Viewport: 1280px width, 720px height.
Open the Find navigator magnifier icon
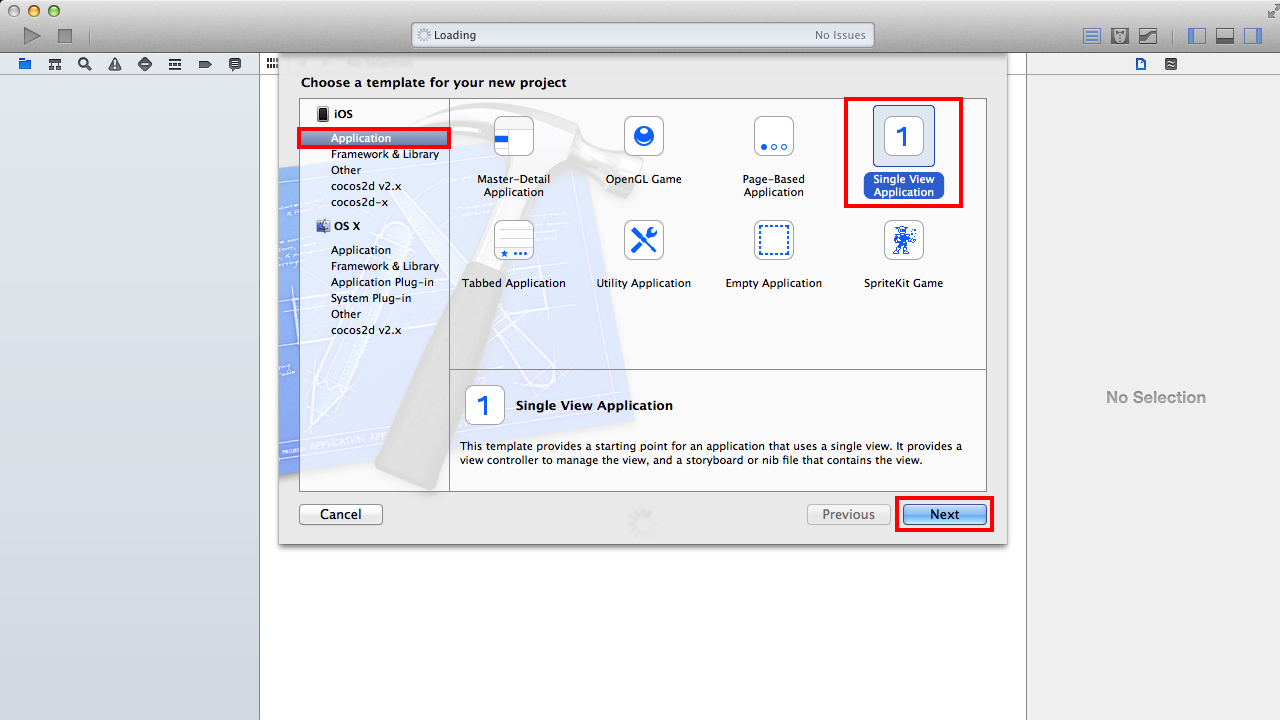point(85,64)
